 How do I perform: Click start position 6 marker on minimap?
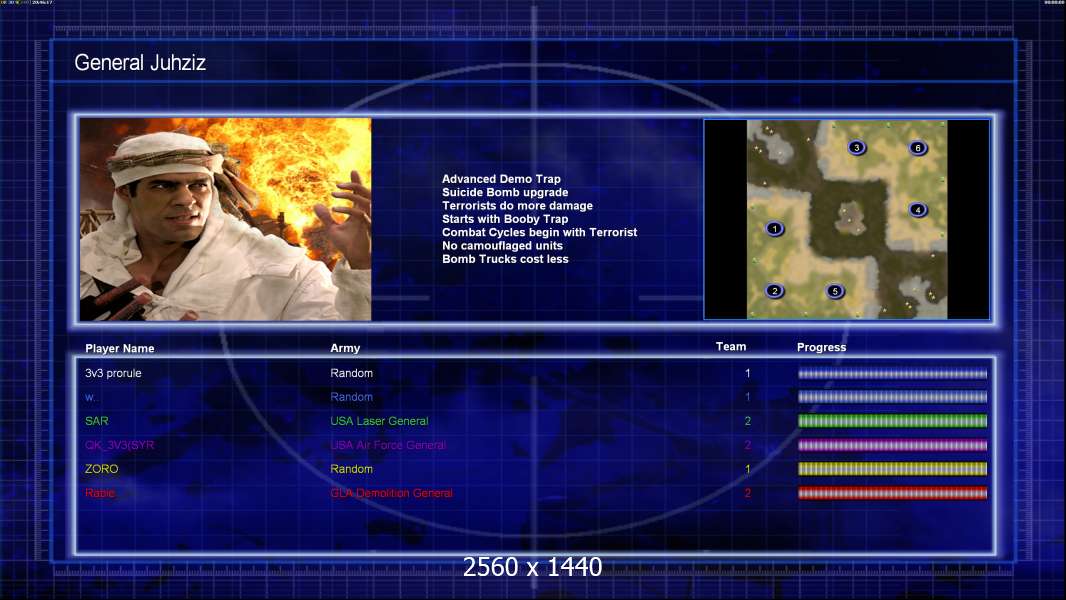(x=918, y=147)
